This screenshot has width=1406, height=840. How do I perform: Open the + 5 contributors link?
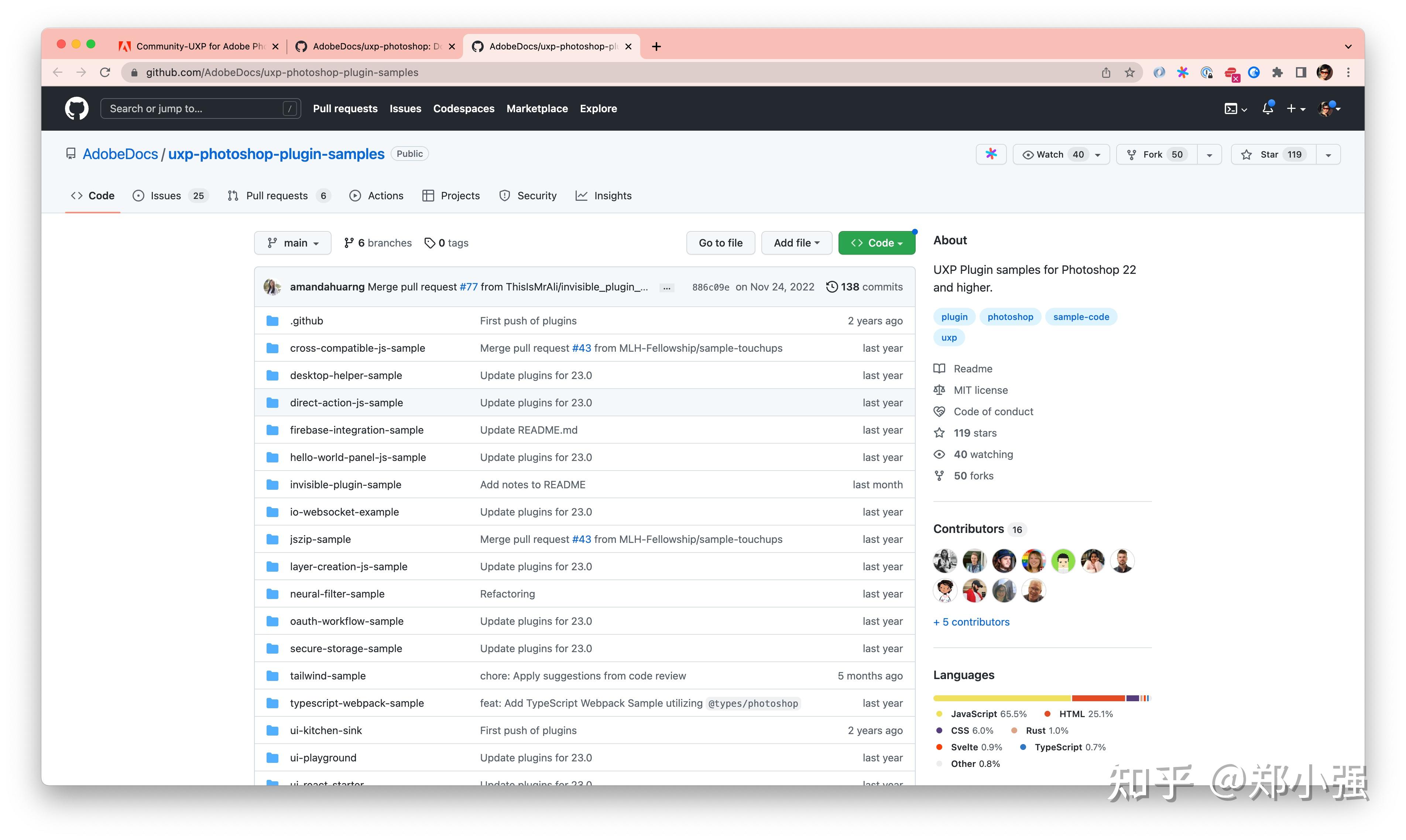click(x=971, y=622)
